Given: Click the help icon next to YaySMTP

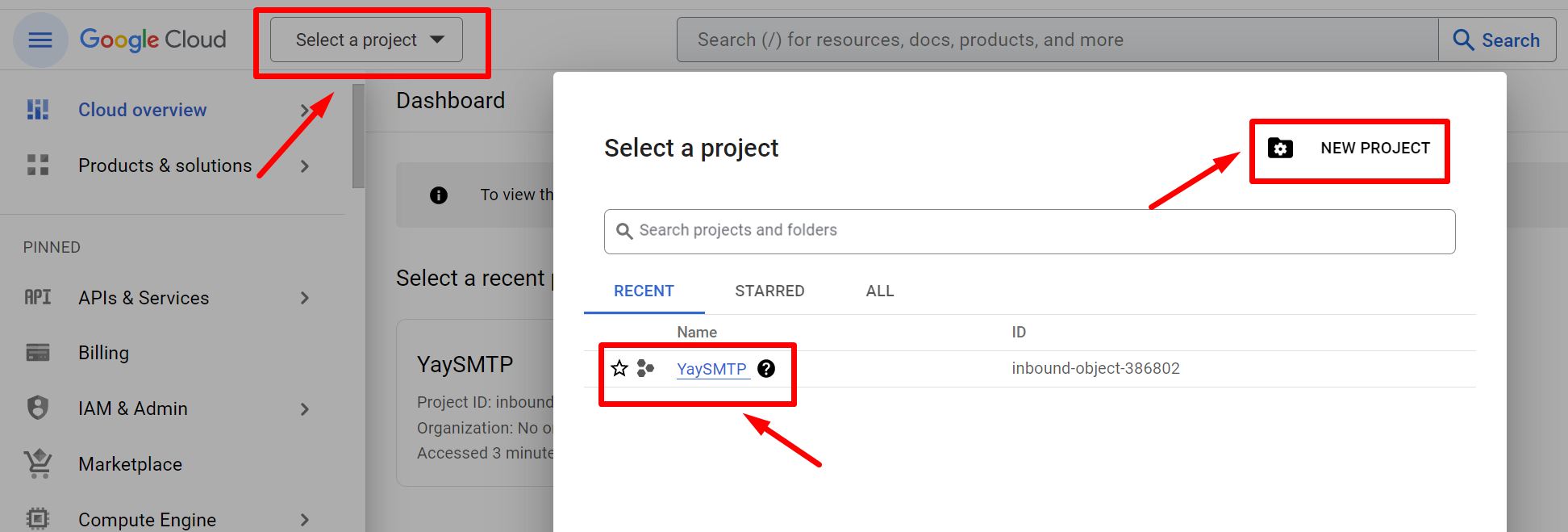Looking at the screenshot, I should 766,369.
